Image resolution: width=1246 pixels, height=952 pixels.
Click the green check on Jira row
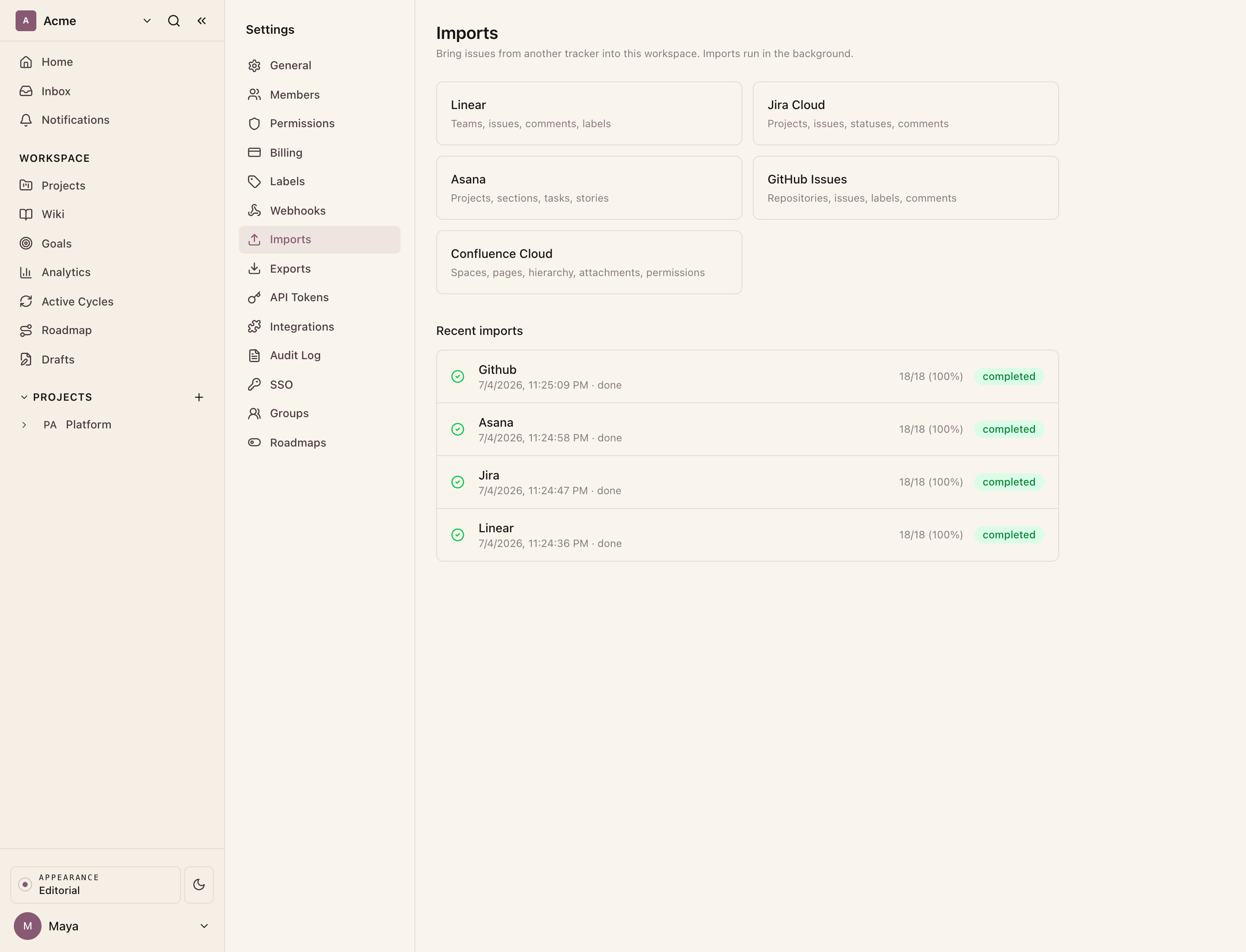458,482
